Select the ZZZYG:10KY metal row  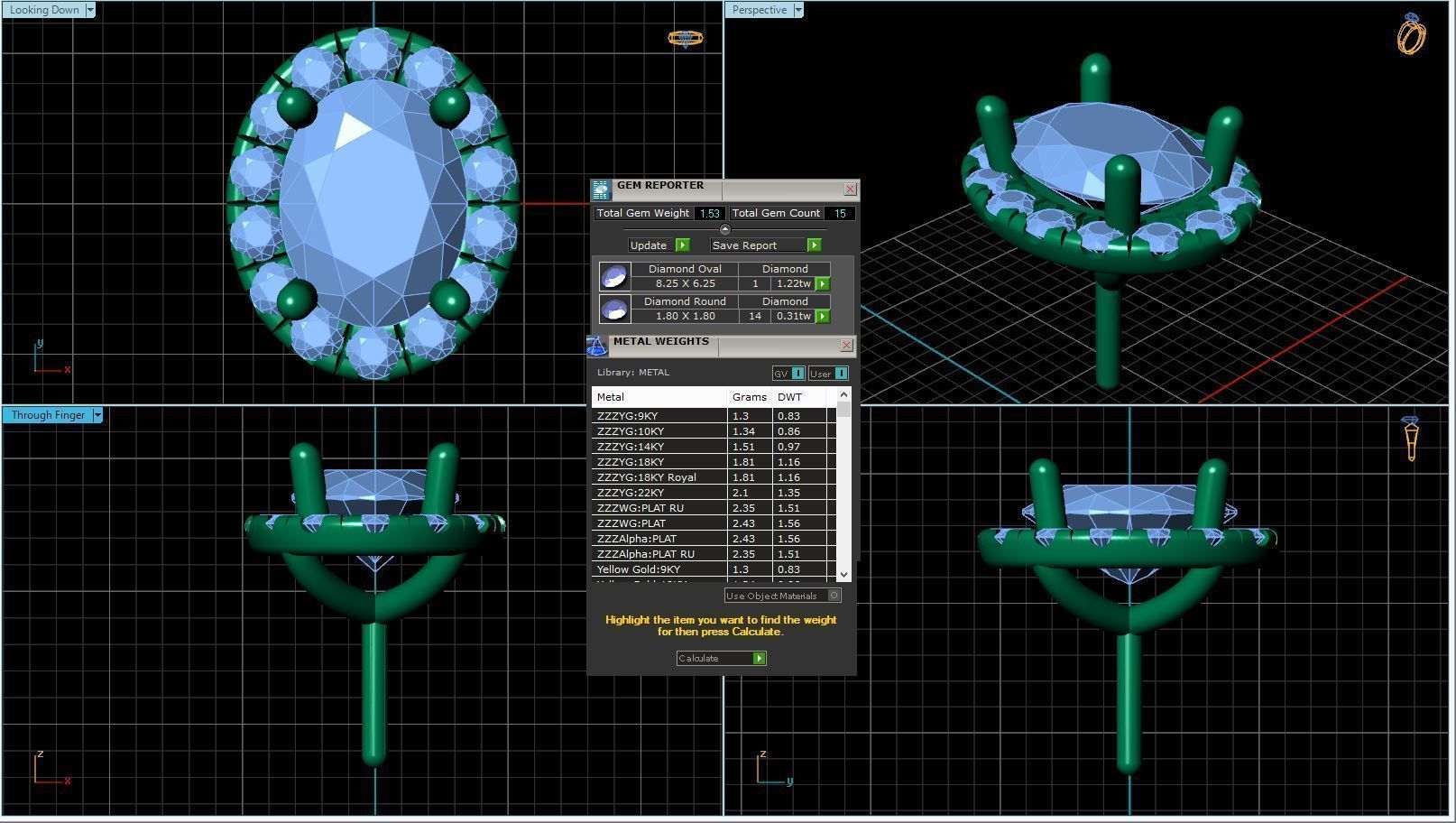point(714,431)
